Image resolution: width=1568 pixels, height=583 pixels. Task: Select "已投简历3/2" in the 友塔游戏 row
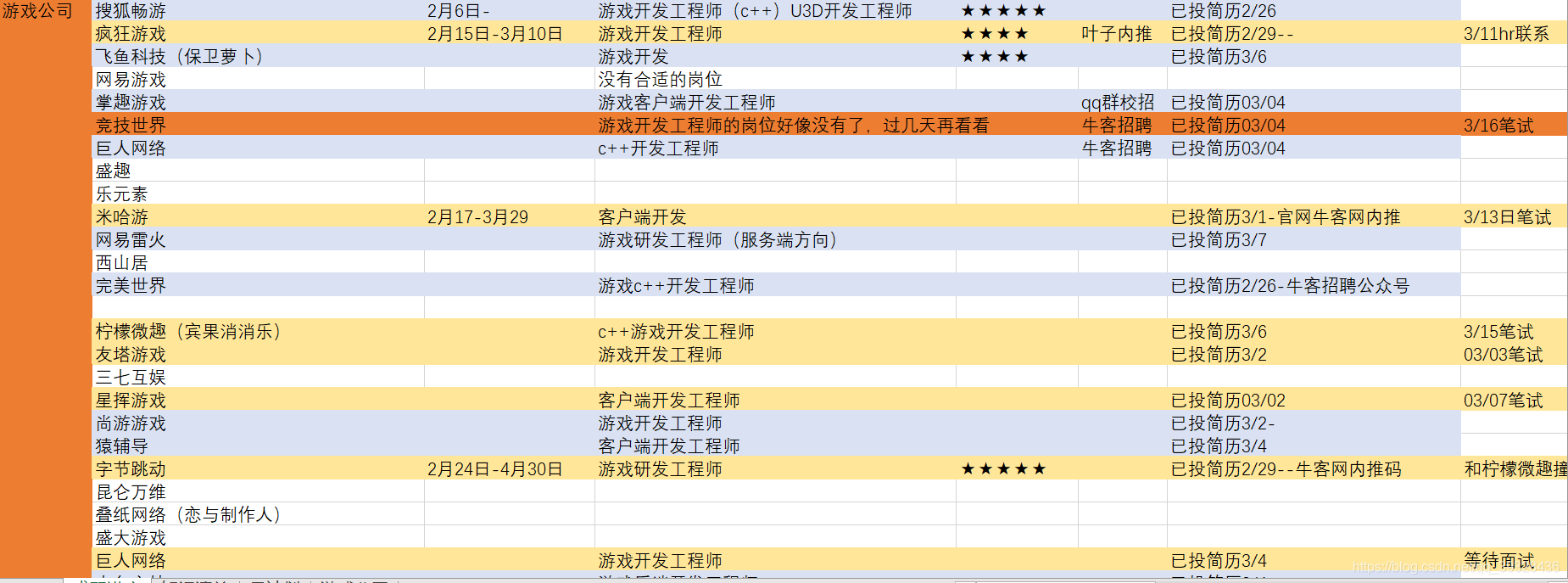click(x=1314, y=354)
